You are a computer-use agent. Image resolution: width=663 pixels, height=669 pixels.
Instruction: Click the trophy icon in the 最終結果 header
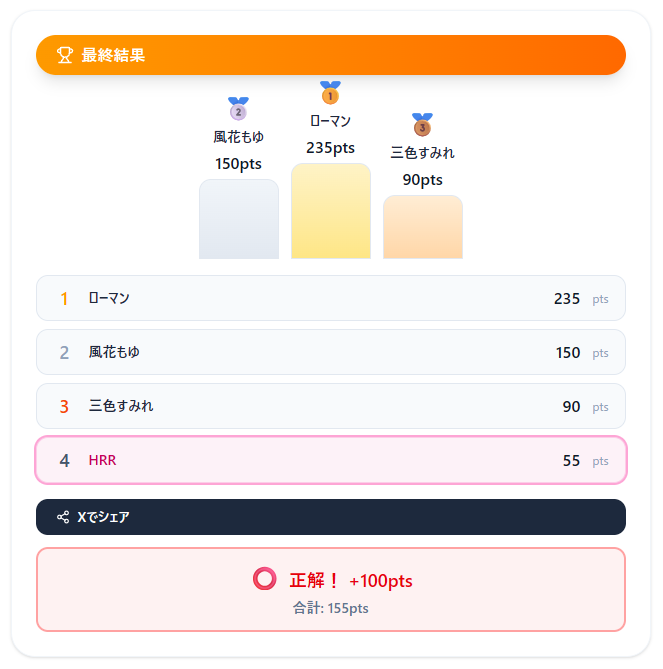click(64, 55)
